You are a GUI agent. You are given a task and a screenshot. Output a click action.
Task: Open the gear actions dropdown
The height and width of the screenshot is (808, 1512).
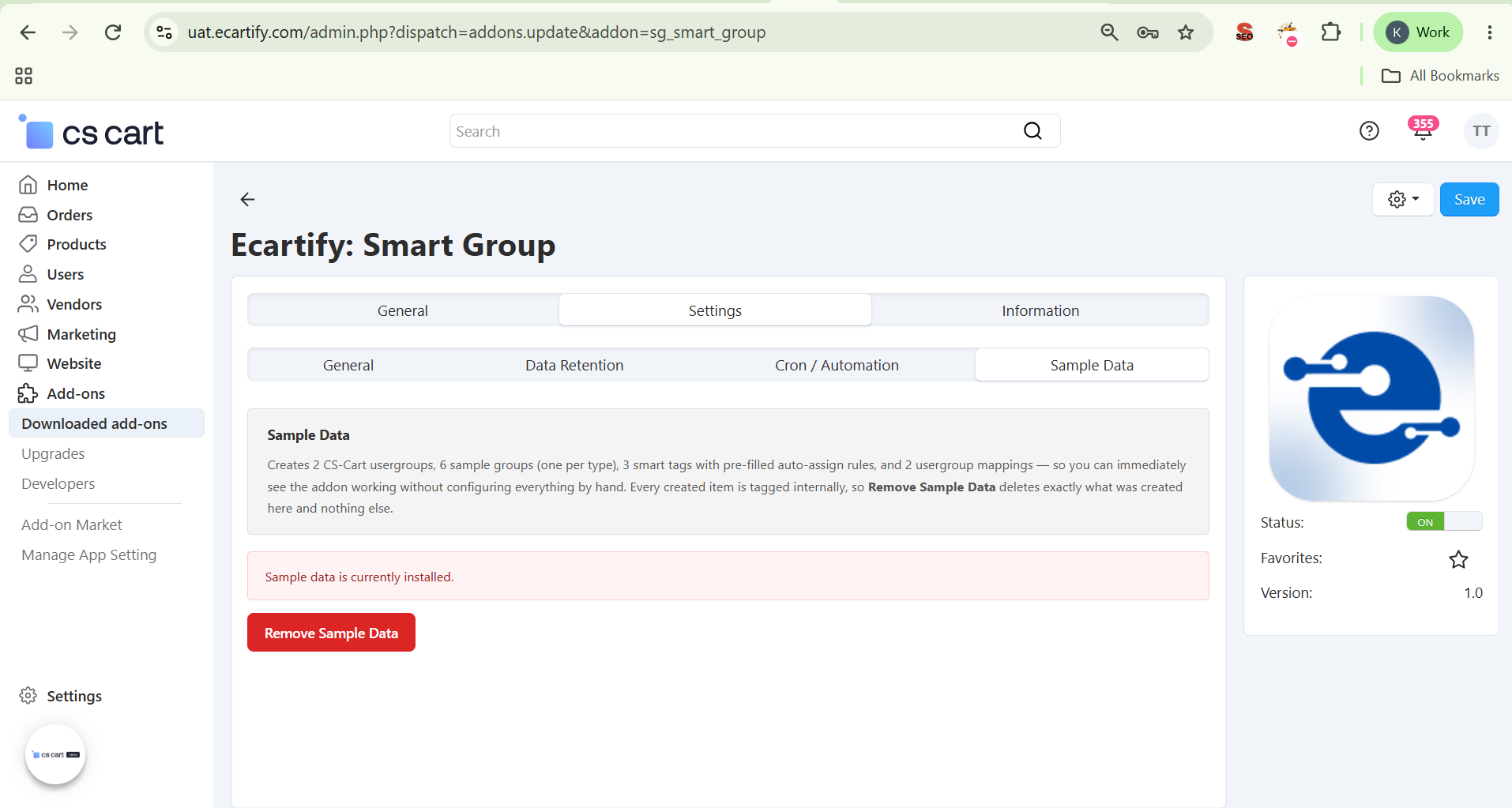(x=1403, y=199)
